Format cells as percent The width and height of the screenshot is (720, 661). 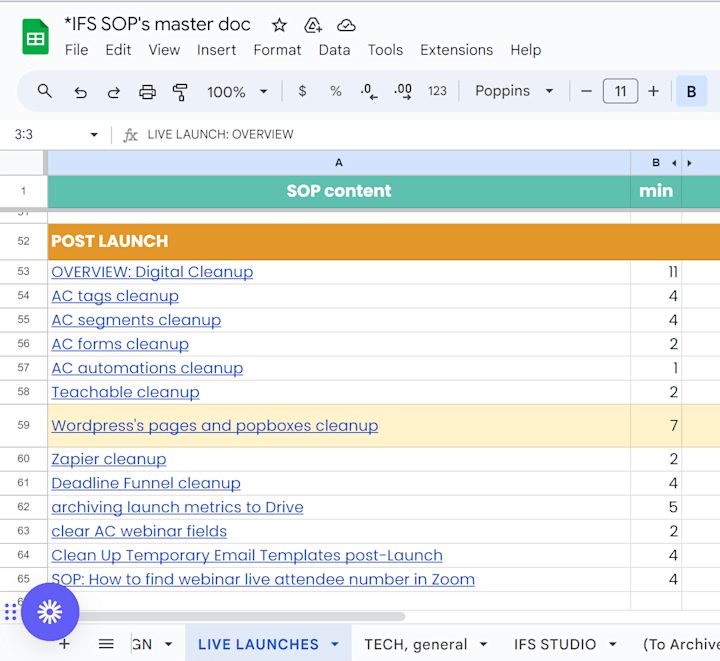point(336,91)
